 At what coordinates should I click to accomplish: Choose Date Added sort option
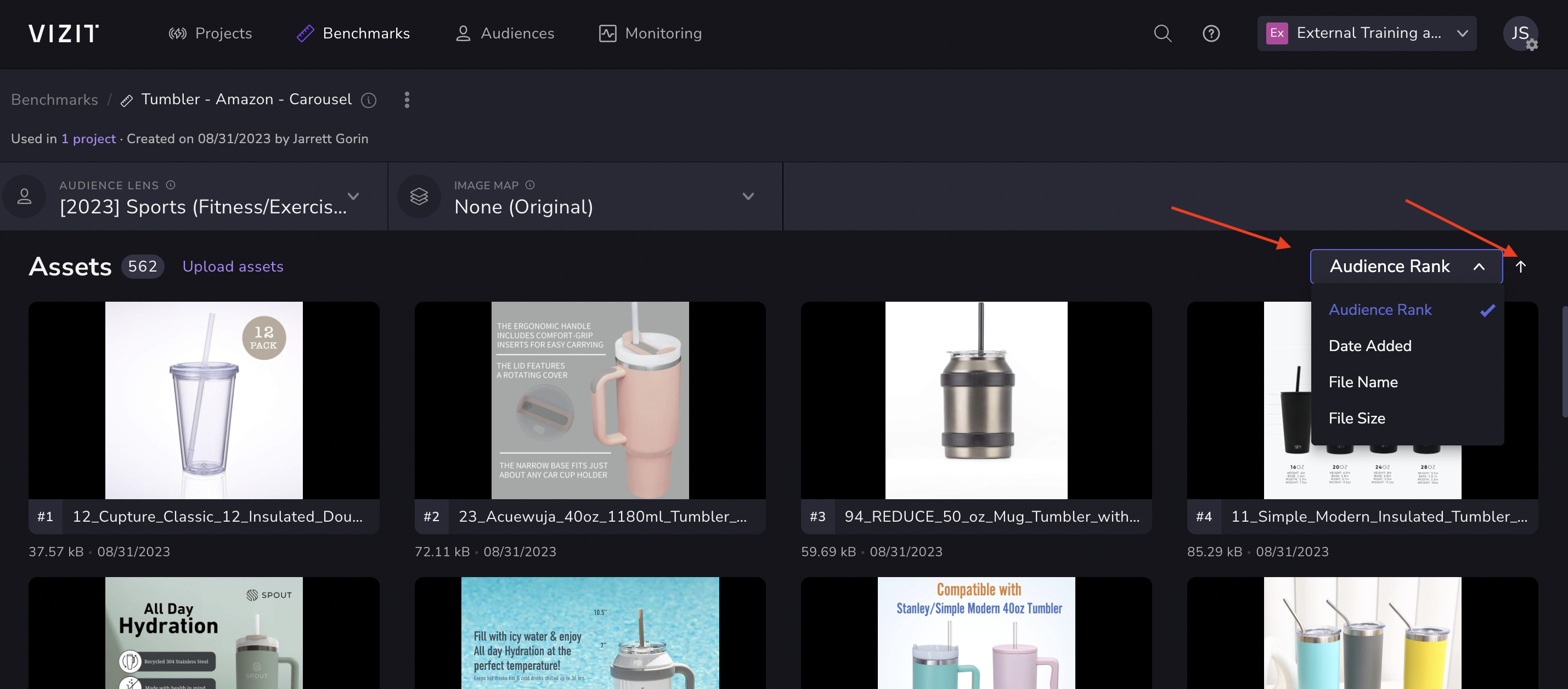point(1369,346)
